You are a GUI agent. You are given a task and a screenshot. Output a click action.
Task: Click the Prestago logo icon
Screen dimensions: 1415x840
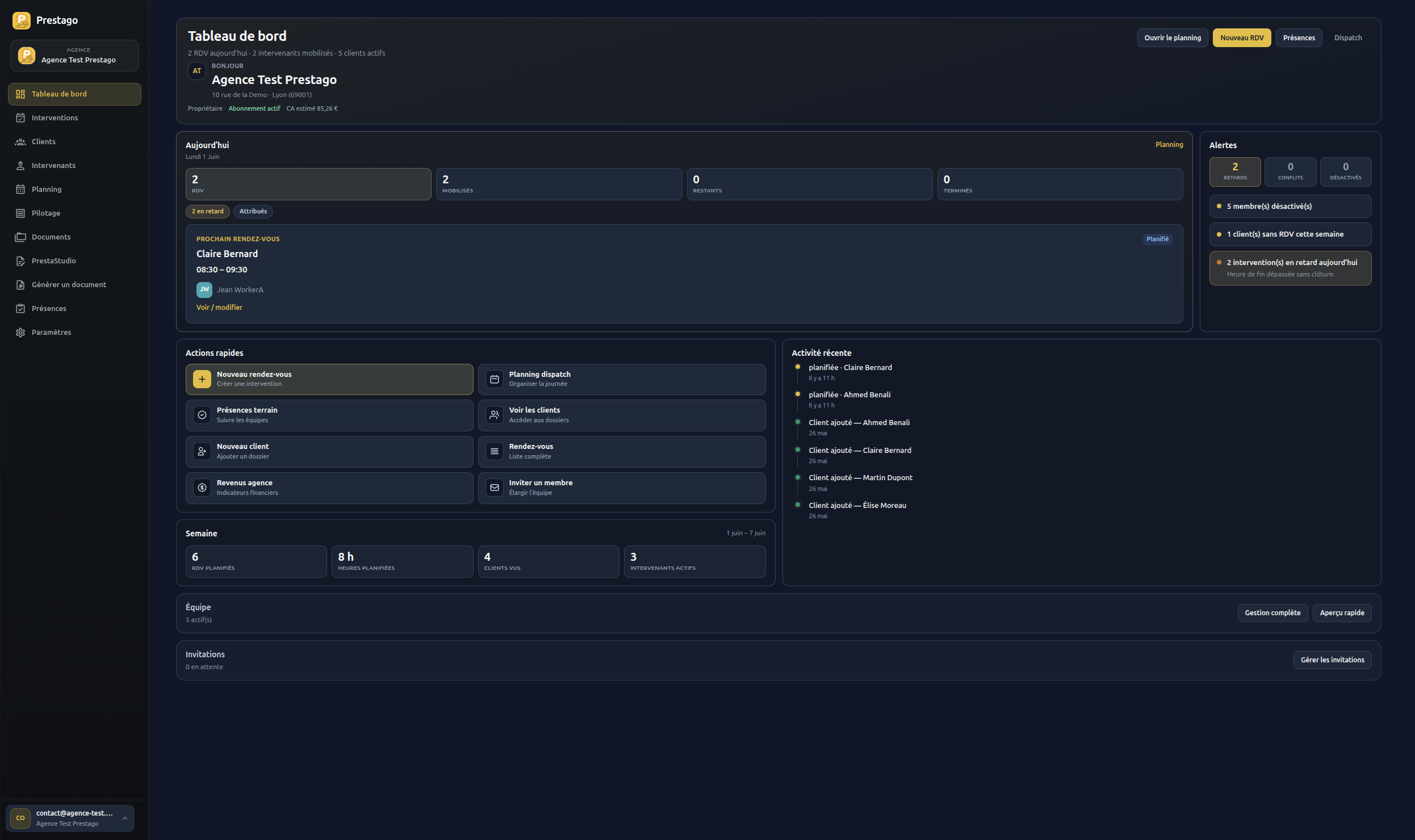click(22, 20)
